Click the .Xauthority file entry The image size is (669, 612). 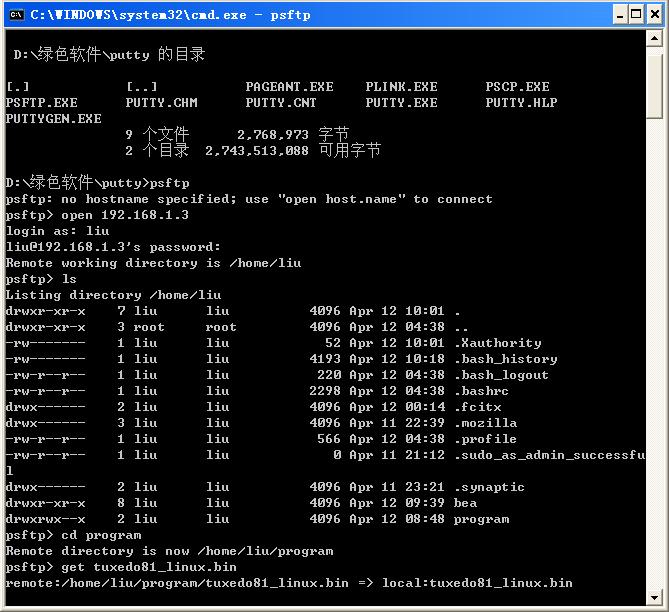497,343
